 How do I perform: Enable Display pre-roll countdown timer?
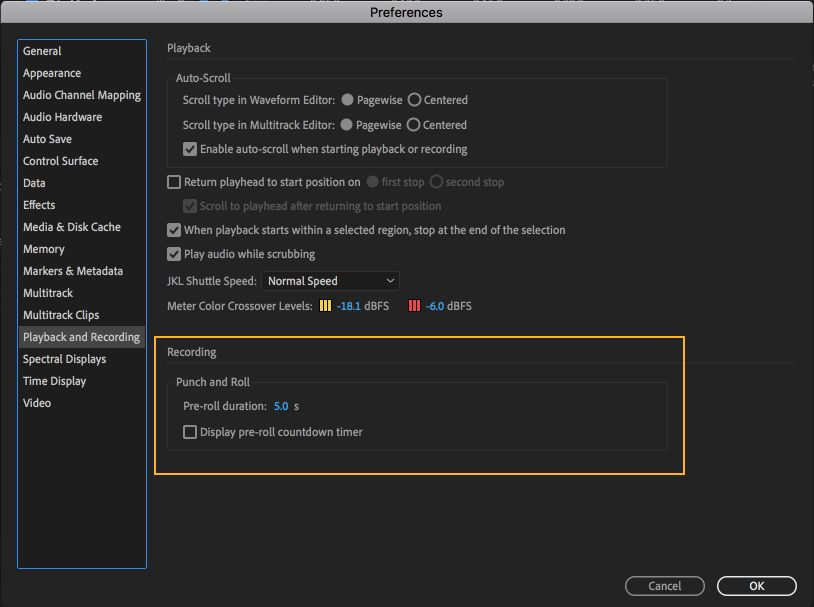coord(189,431)
